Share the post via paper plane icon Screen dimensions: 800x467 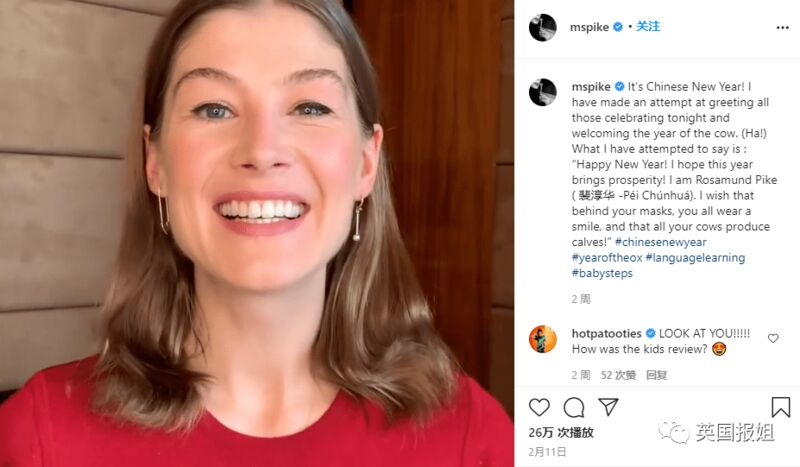(609, 407)
